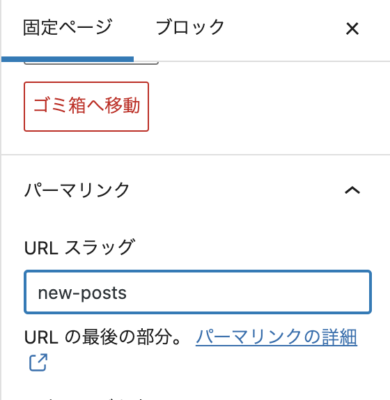Open the パーマリンクの詳細 link

(x=276, y=337)
